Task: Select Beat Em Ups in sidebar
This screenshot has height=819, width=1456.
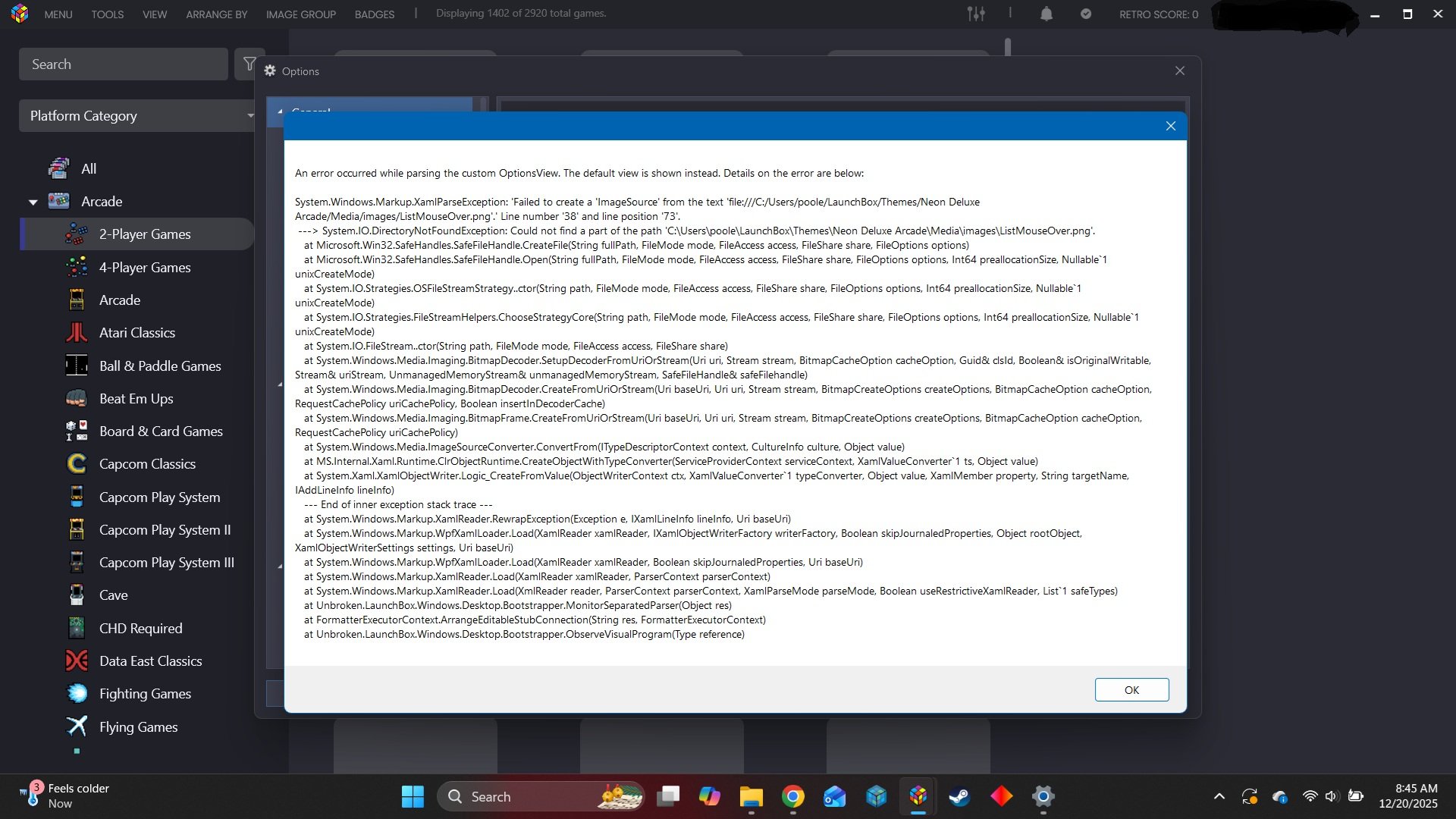Action: coord(136,399)
